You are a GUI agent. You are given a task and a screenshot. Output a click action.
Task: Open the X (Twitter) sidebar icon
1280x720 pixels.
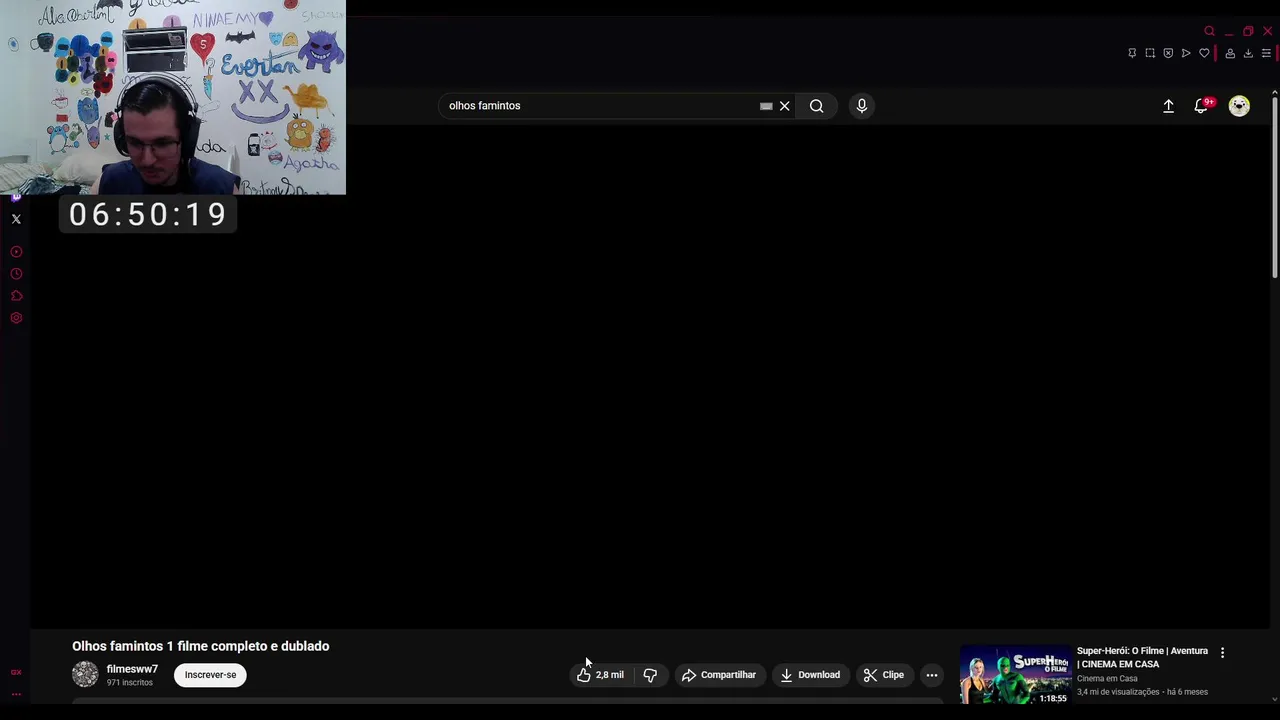click(x=16, y=219)
